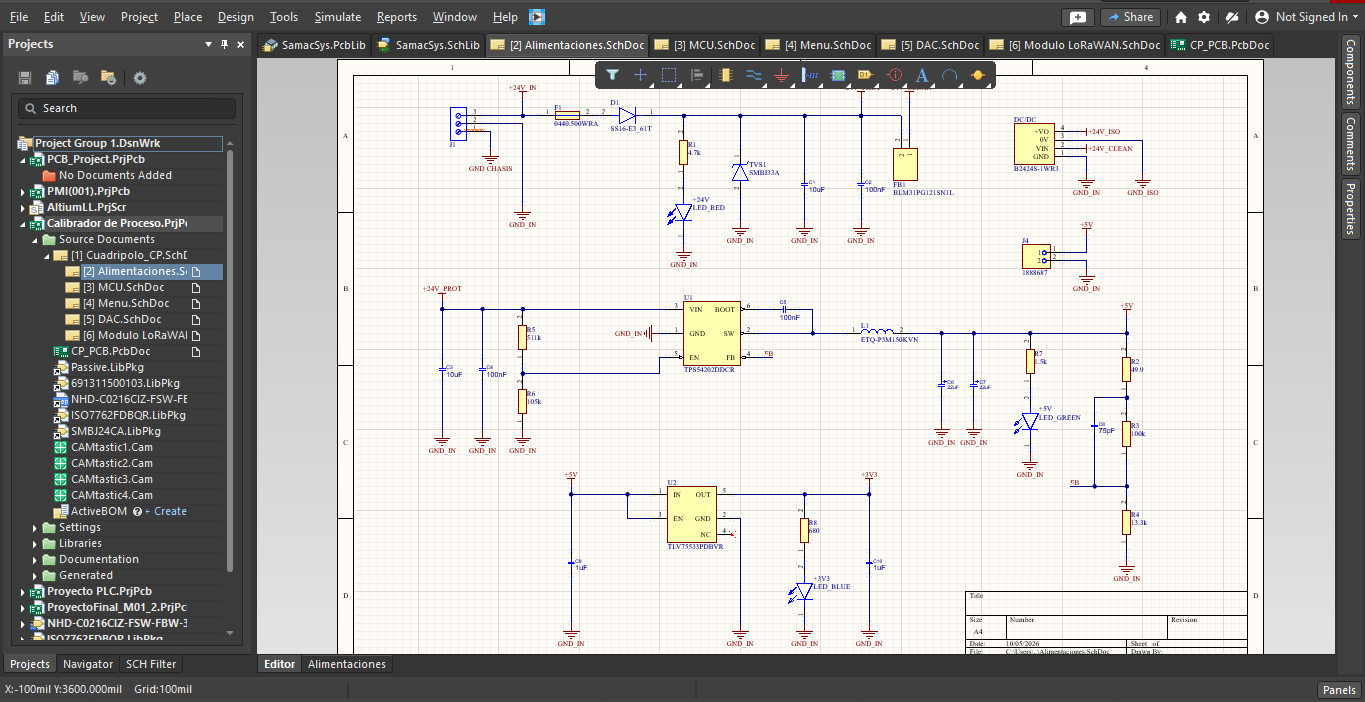Select CP_PCB.PcbDoc in project tree
Image resolution: width=1365 pixels, height=702 pixels.
click(110, 351)
